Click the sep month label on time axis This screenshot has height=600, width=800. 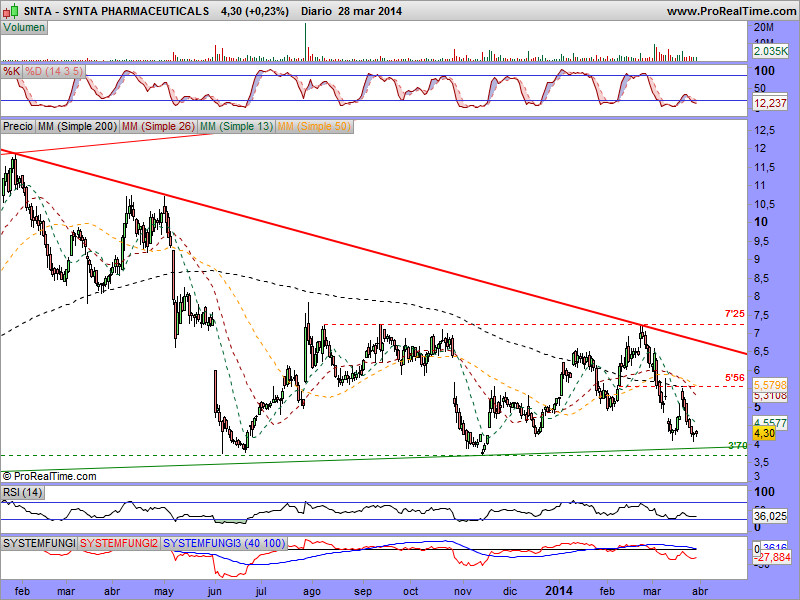pos(363,592)
